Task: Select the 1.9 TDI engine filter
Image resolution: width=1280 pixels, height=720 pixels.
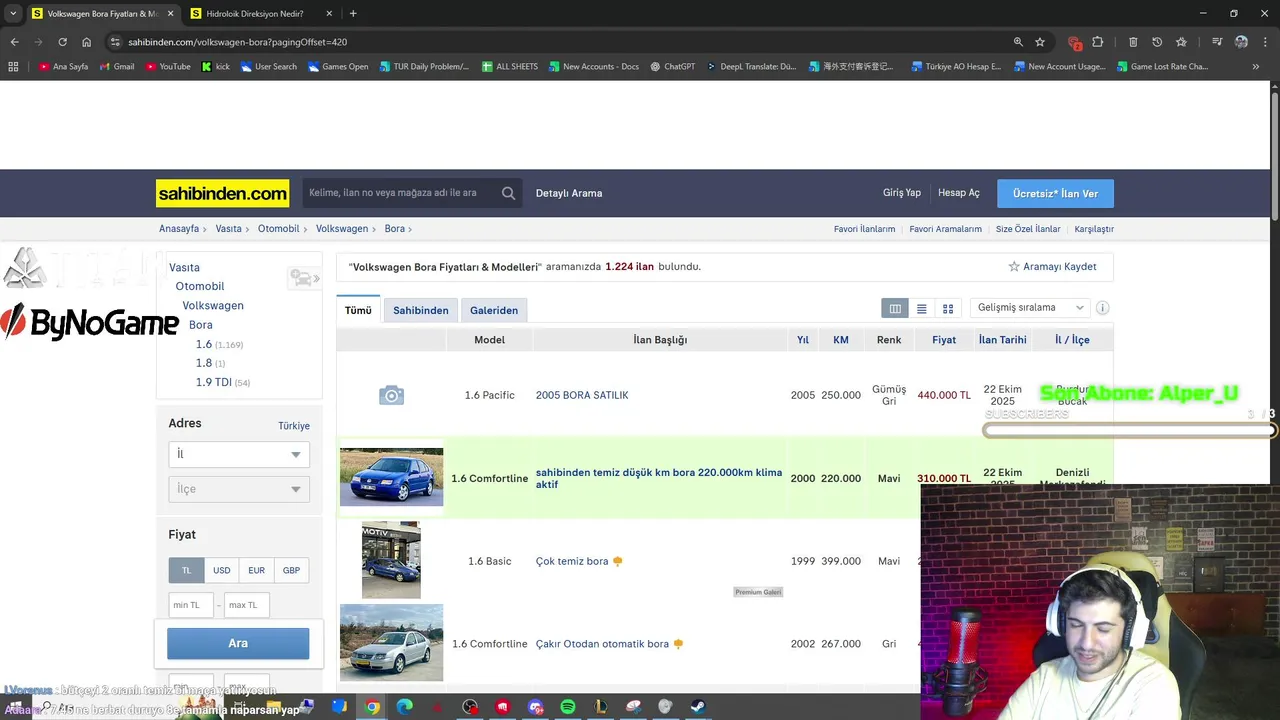Action: 213,382
